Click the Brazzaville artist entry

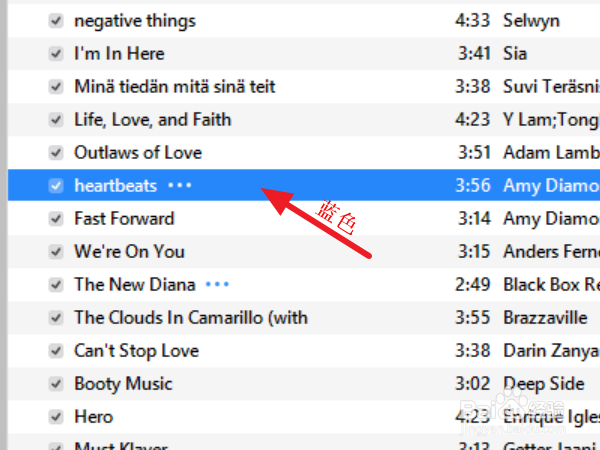545,318
